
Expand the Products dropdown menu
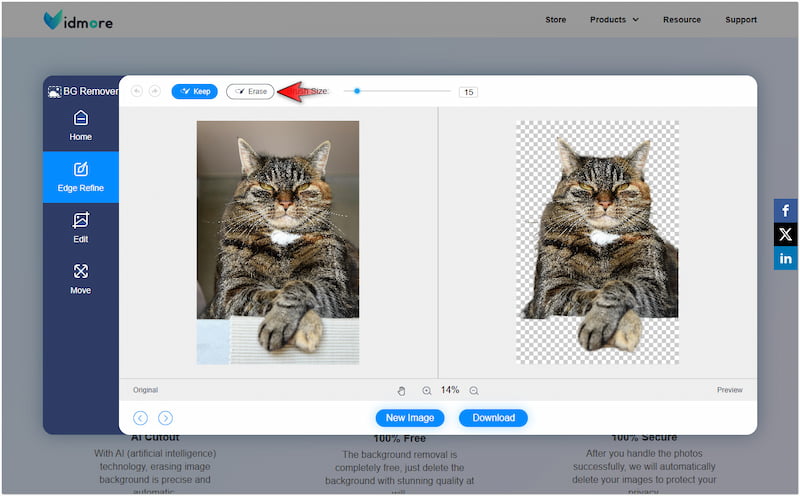(614, 19)
